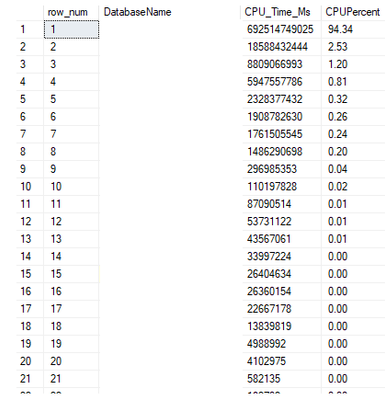Click CPU time value 296985353
This screenshot has height=400, width=385.
(272, 169)
